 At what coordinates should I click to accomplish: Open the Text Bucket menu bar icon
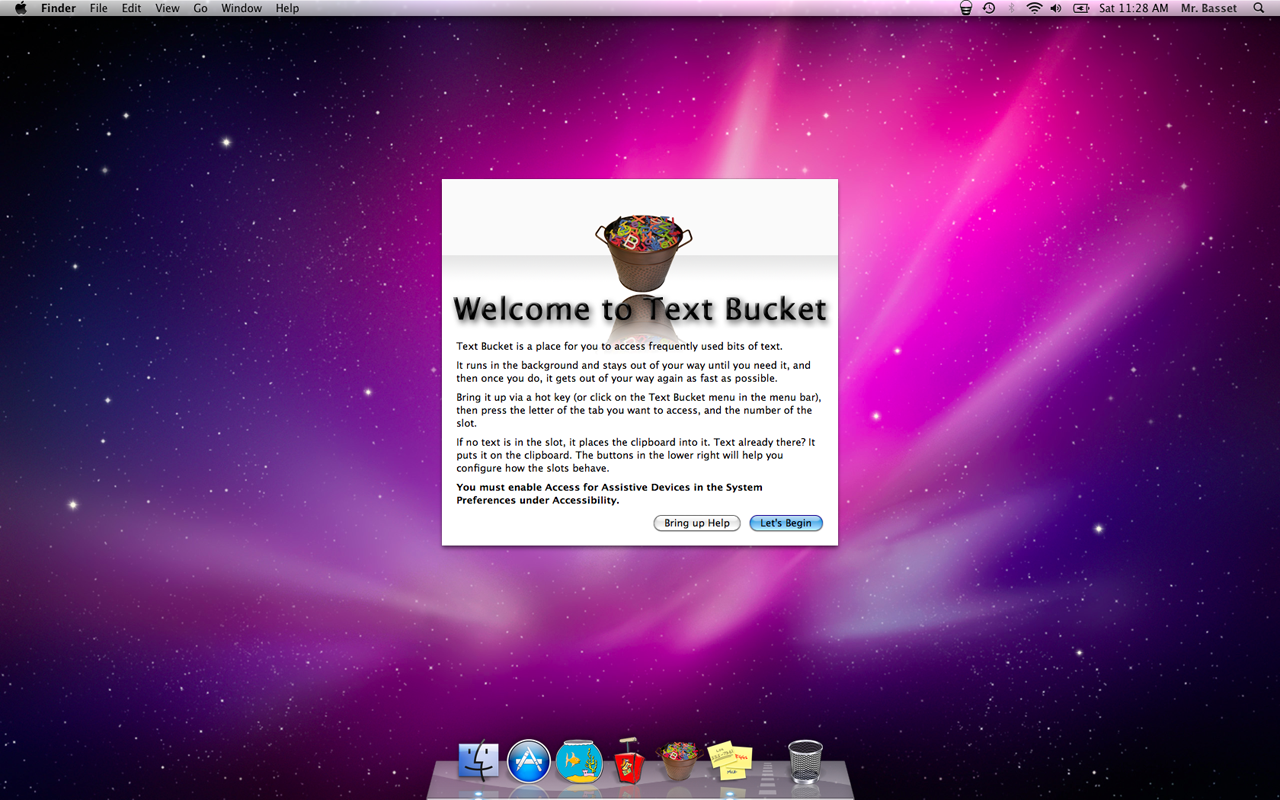point(965,8)
